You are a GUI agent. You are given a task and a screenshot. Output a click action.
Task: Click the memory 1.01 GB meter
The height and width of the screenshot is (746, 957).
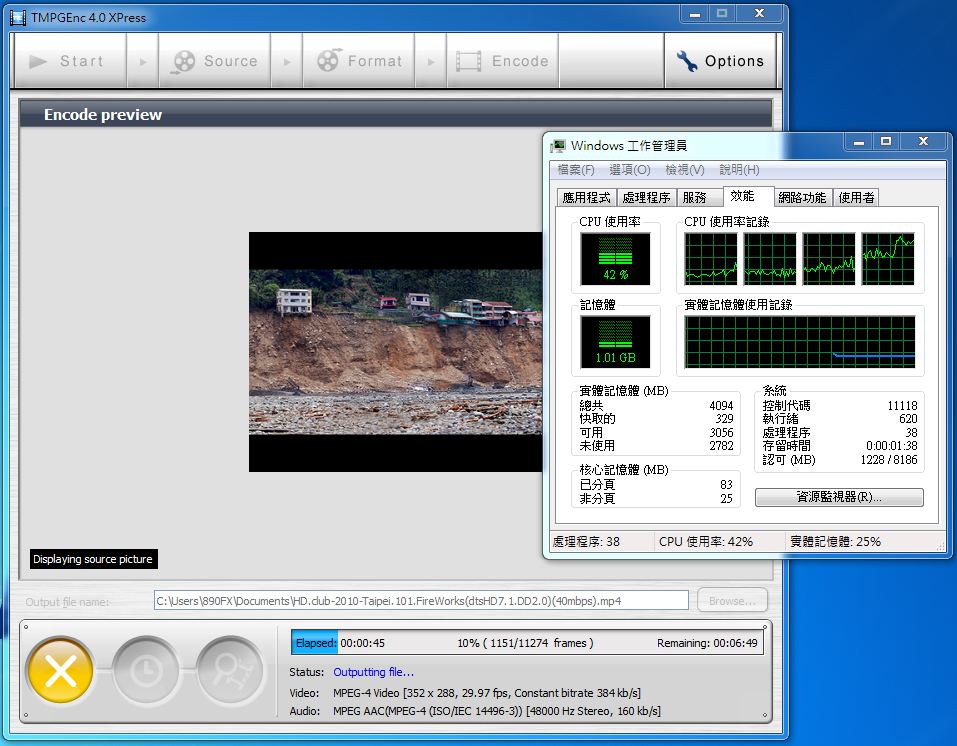615,341
